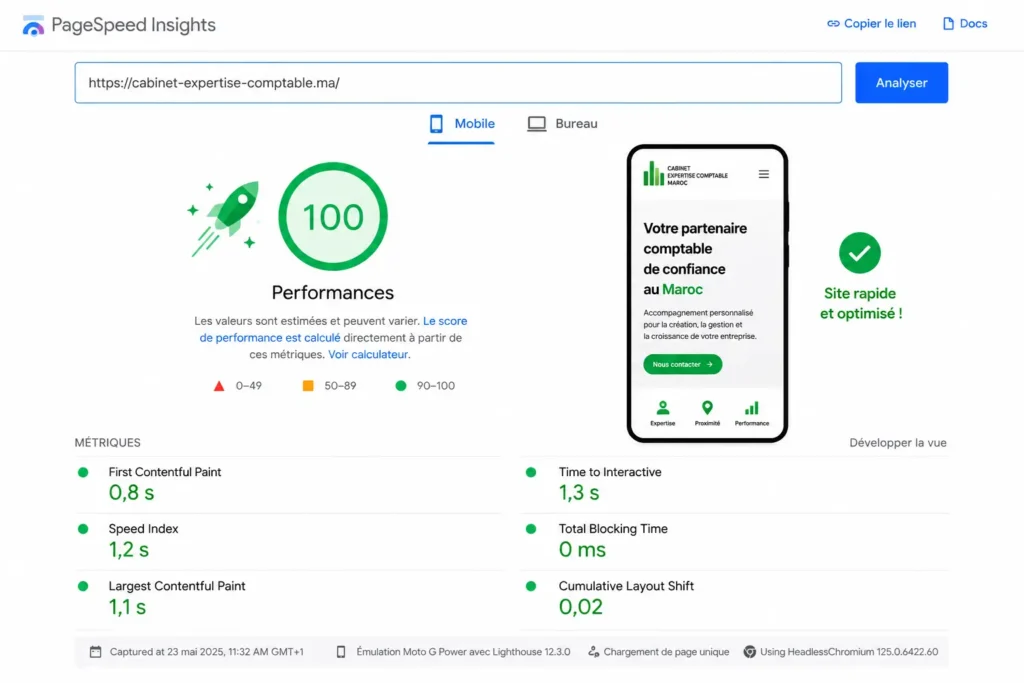Click the orange square 50–89 legend icon

(308, 386)
